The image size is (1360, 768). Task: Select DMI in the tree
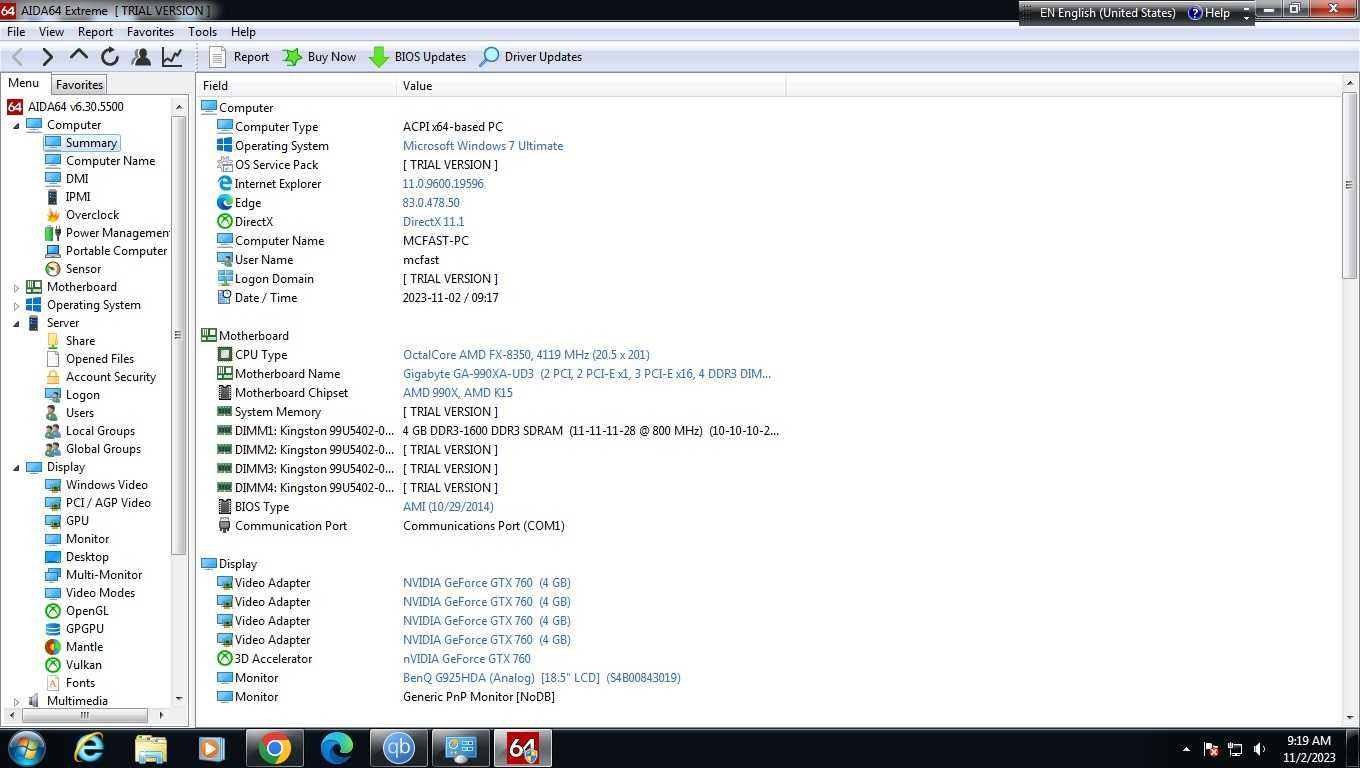coord(77,179)
